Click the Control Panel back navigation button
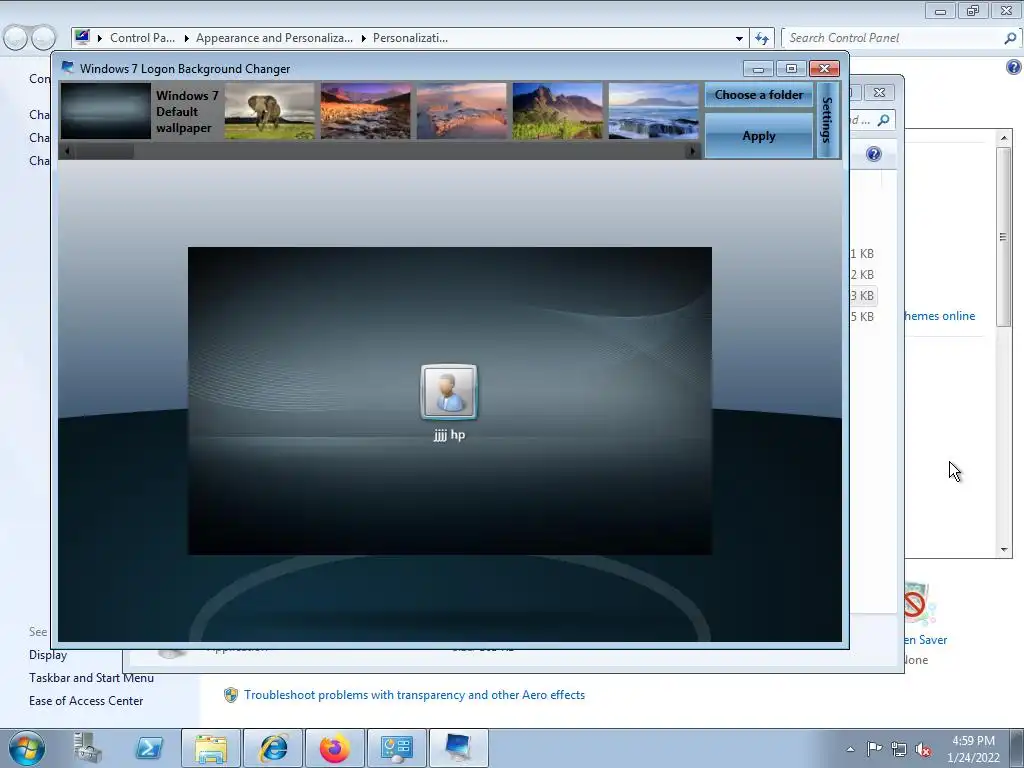The width and height of the screenshot is (1024, 768). tap(16, 38)
